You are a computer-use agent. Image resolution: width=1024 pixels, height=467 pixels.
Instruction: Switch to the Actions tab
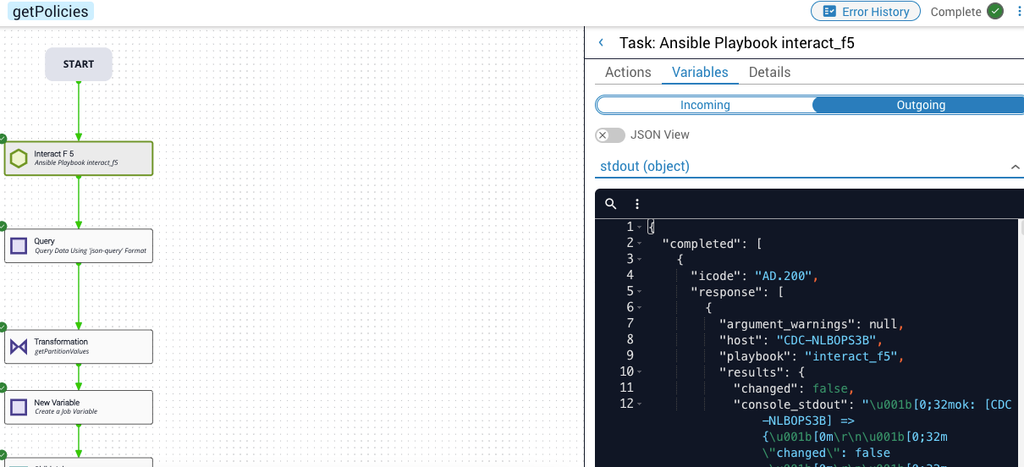[628, 72]
